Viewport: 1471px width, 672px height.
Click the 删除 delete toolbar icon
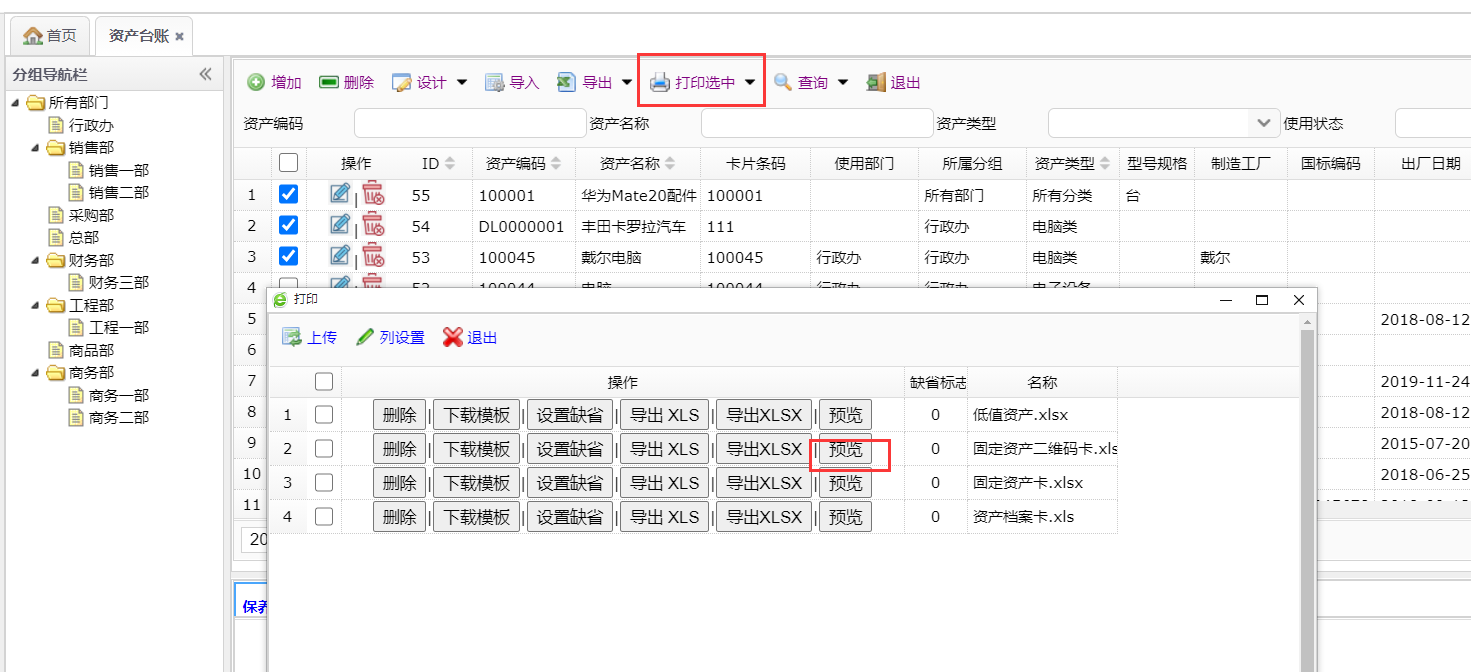point(329,83)
